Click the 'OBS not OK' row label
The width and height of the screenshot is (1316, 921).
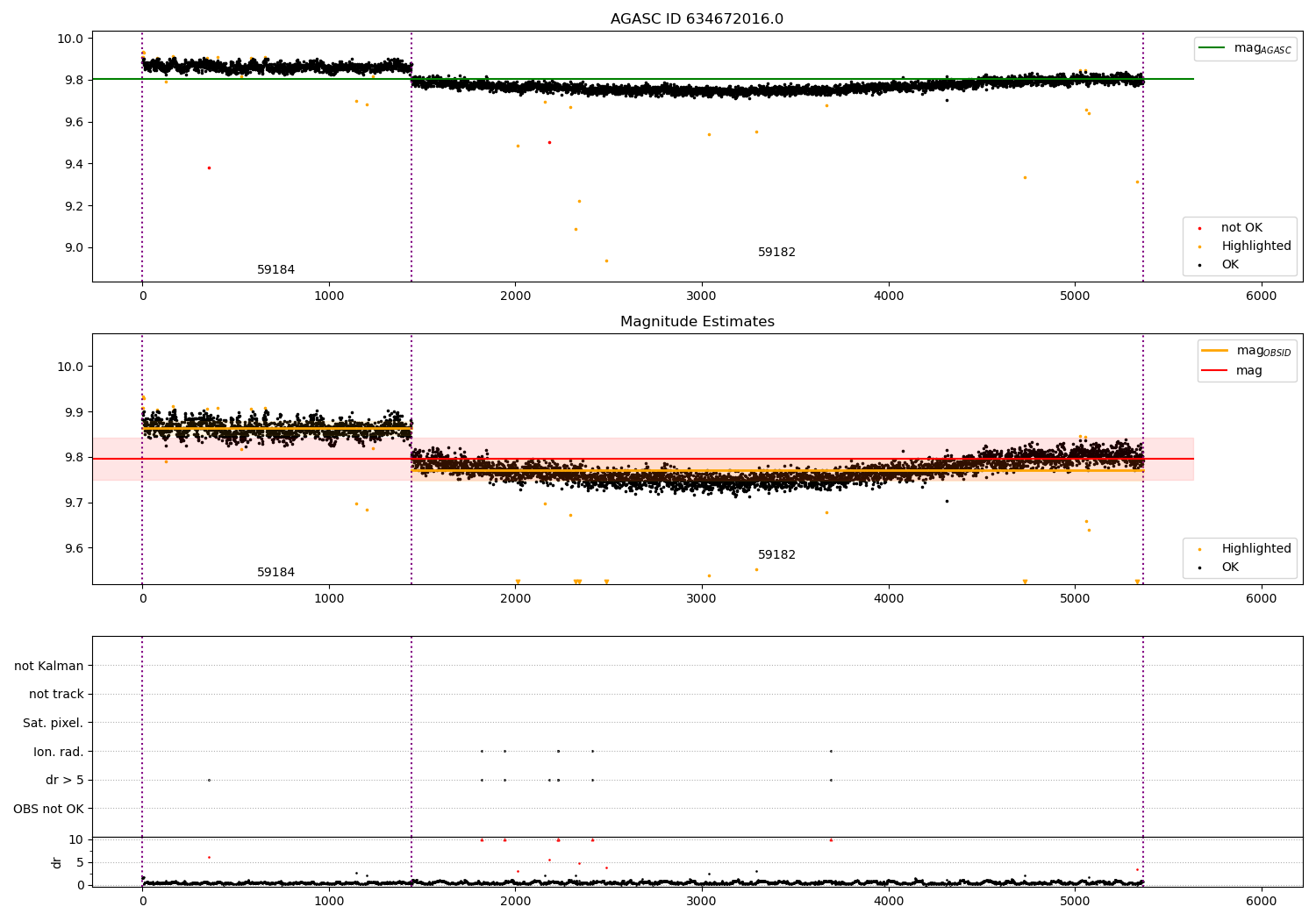pyautogui.click(x=48, y=809)
